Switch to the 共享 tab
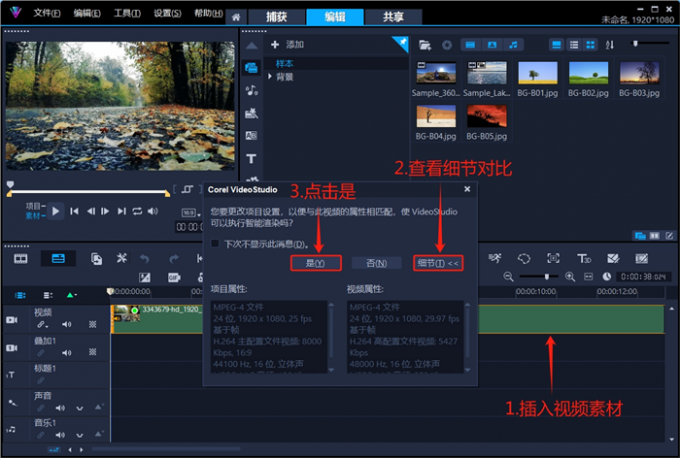This screenshot has height=458, width=680. (393, 17)
